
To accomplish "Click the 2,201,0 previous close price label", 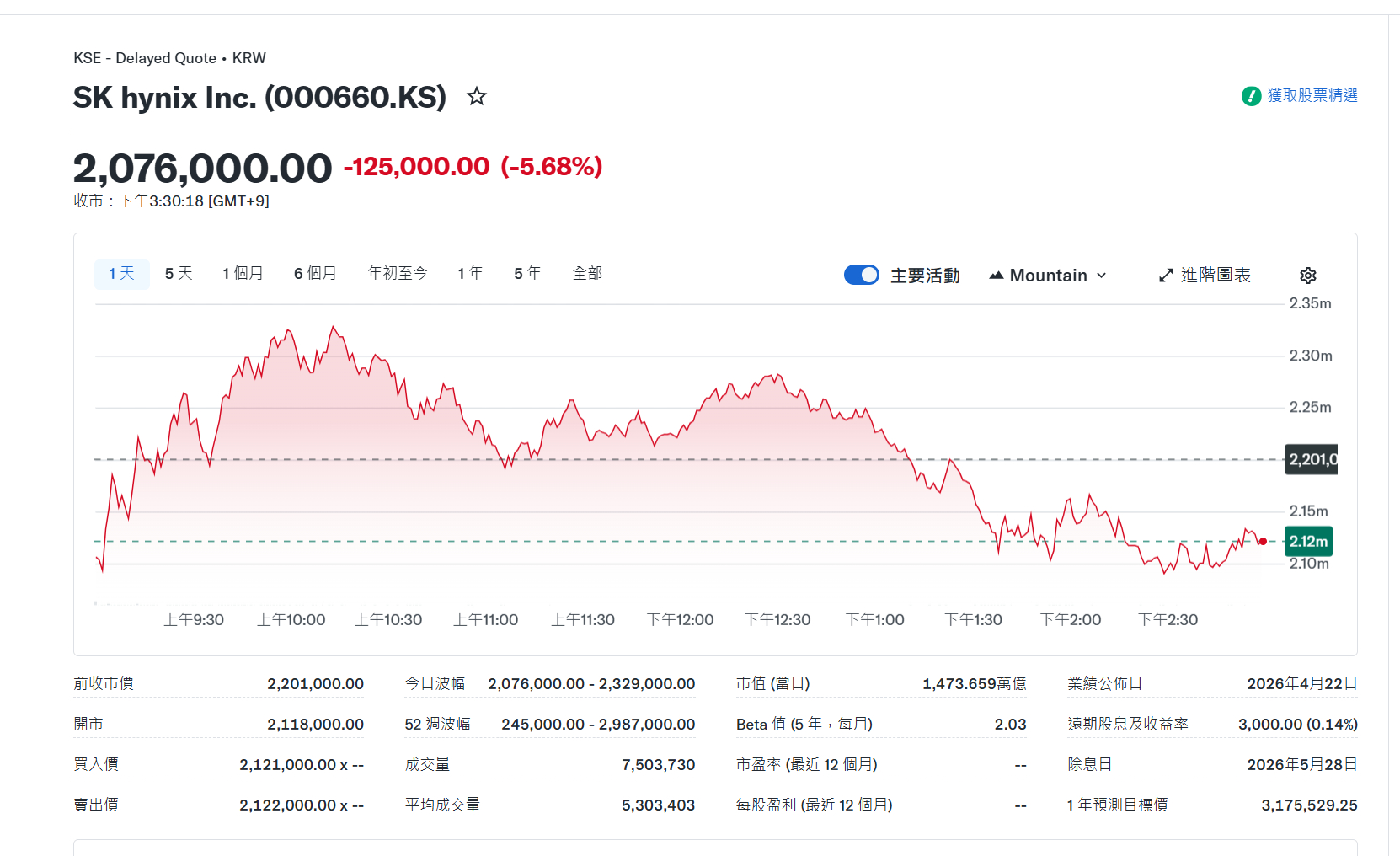I will click(1311, 459).
